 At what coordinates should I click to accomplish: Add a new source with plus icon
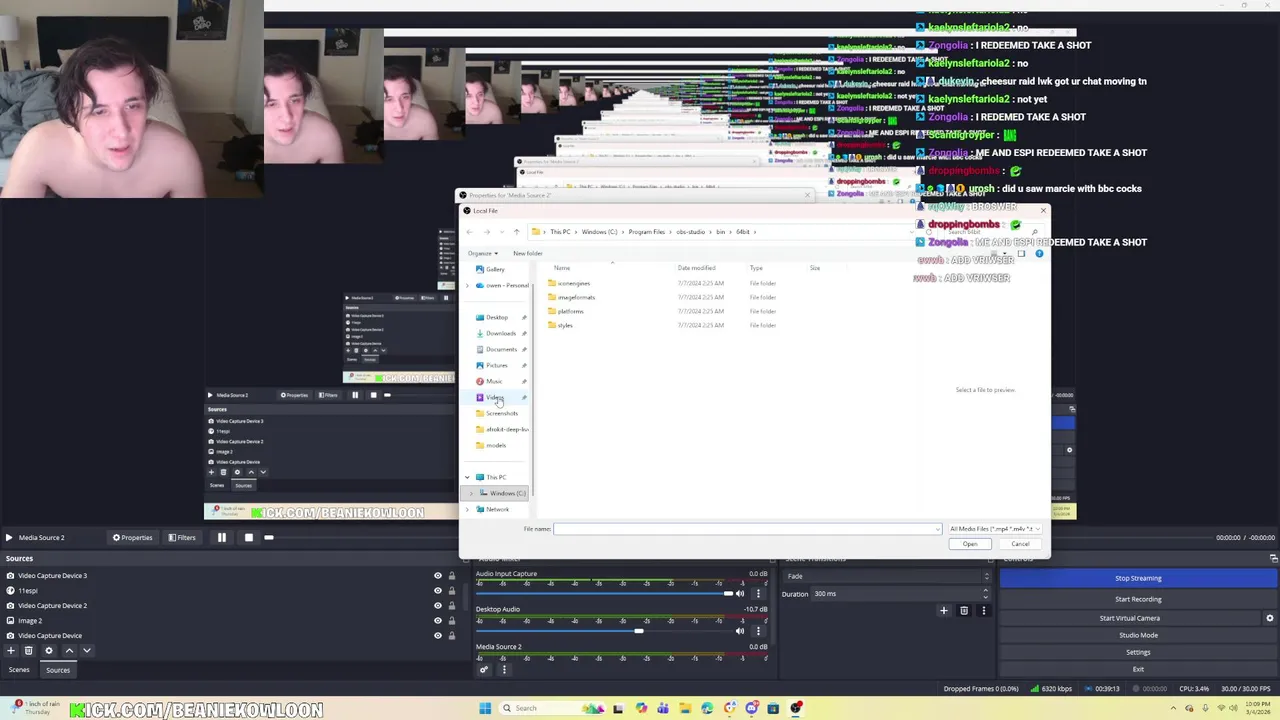click(11, 650)
